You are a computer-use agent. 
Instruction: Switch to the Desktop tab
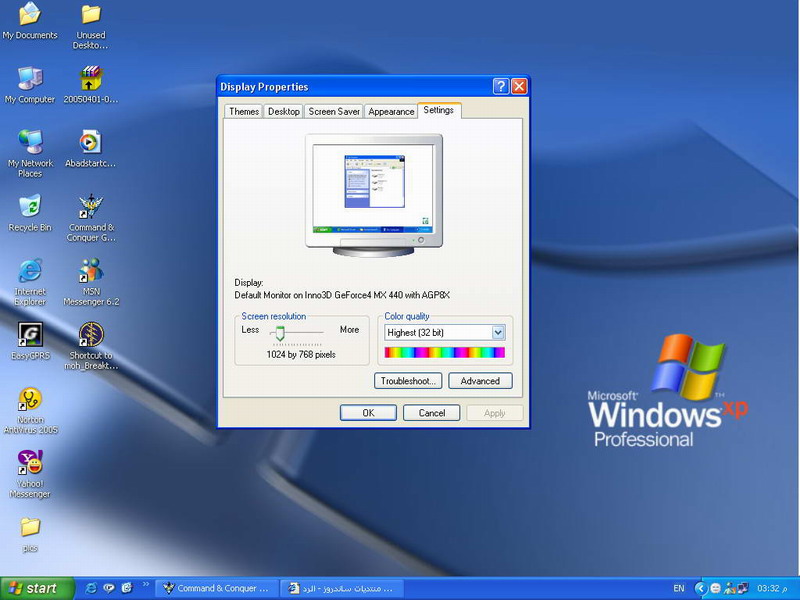click(x=284, y=111)
